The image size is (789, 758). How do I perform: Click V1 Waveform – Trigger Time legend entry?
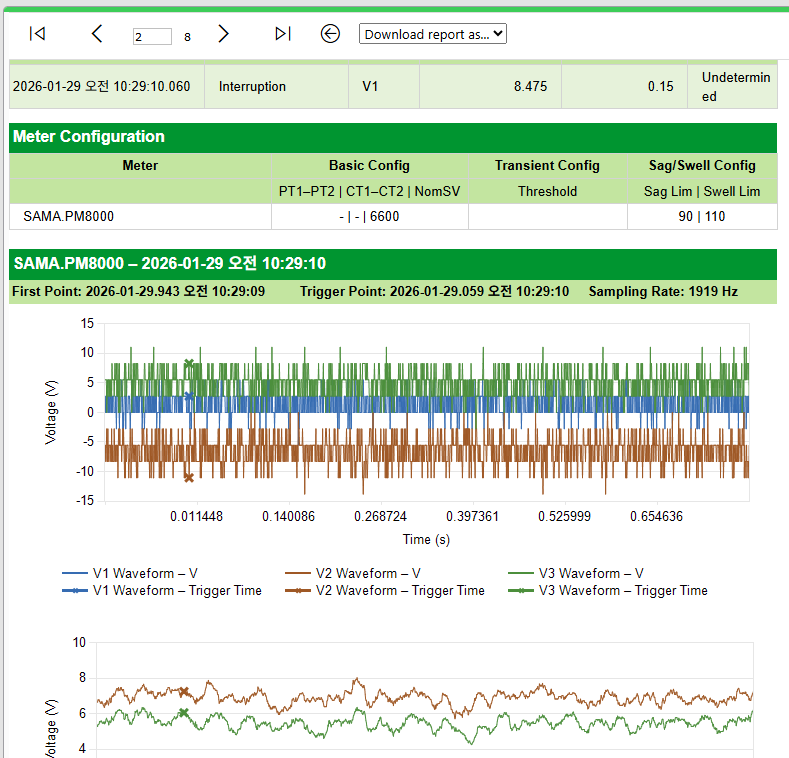[162, 590]
